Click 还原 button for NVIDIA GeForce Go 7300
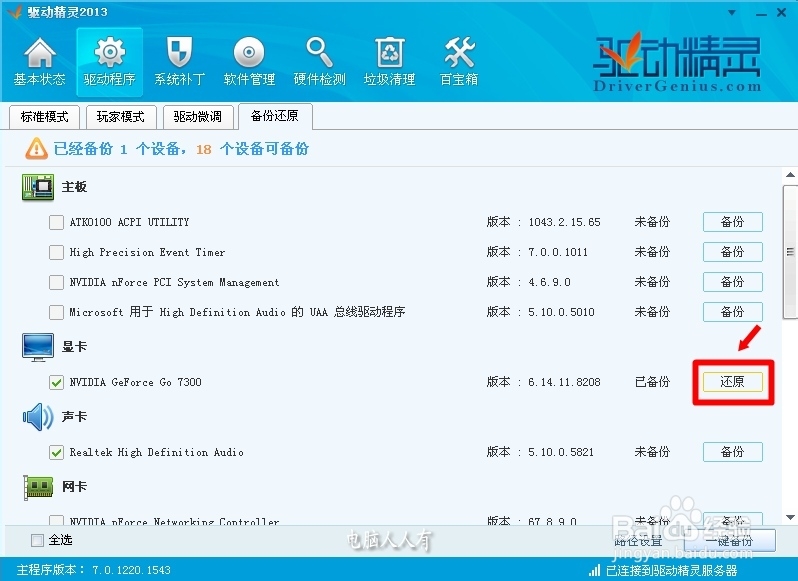Viewport: 798px width, 581px height. [x=732, y=382]
